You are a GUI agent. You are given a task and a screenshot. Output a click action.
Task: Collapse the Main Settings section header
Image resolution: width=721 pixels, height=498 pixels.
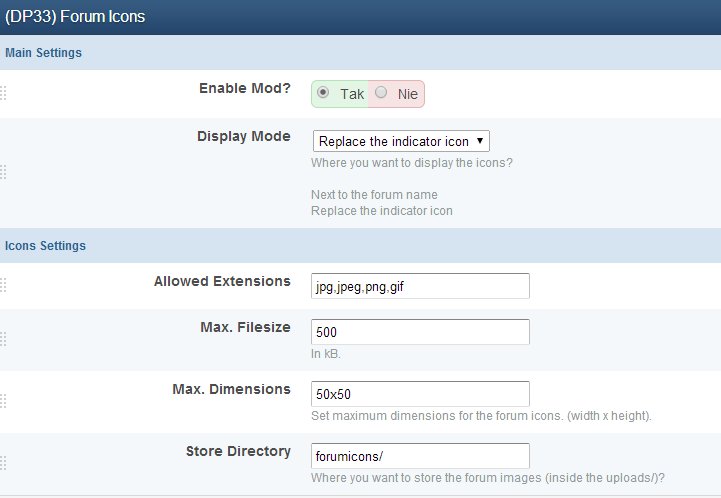[44, 52]
